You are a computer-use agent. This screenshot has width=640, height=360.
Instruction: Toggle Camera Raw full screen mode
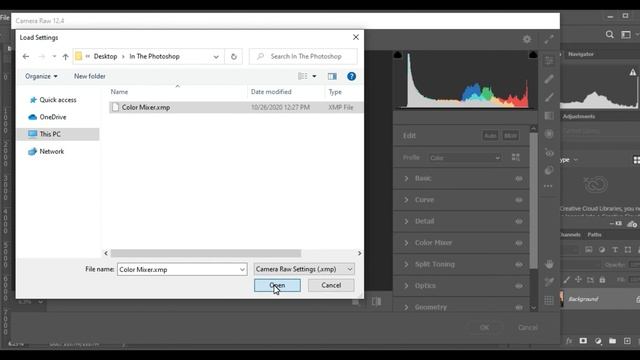tap(549, 39)
